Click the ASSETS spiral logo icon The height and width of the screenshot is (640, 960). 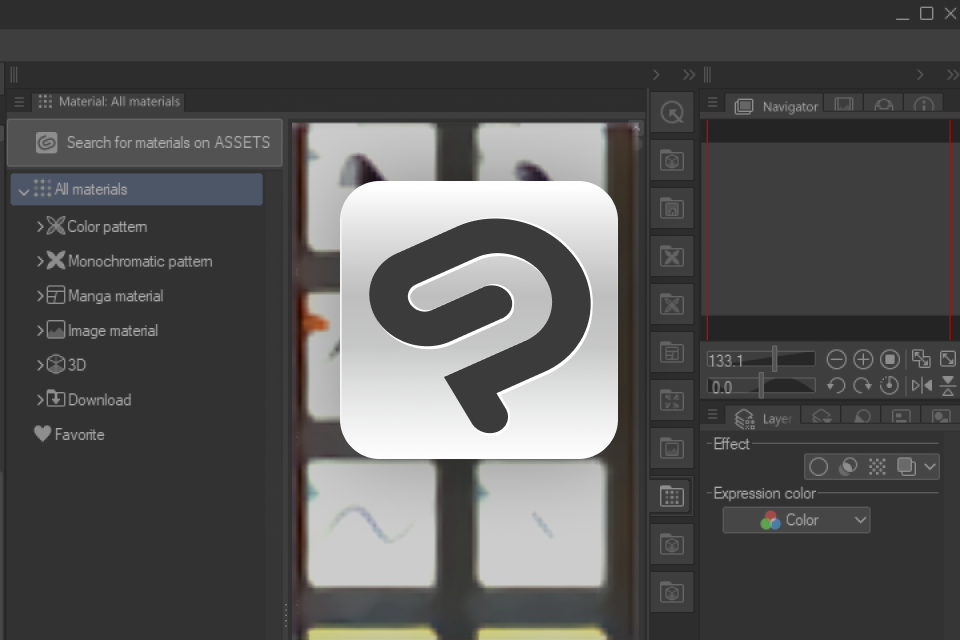(47, 143)
